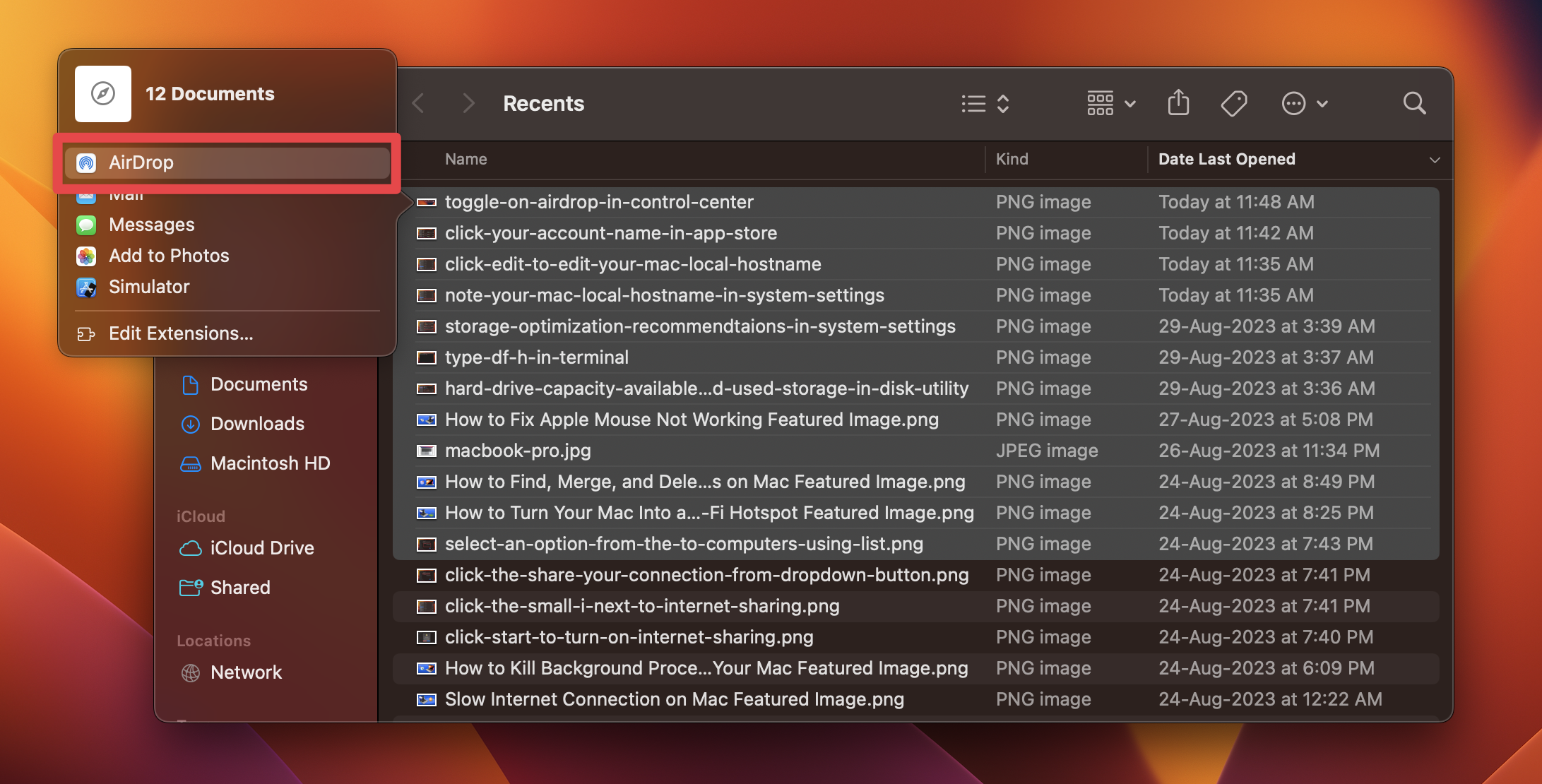Select the Downloads folder in the sidebar
Viewport: 1542px width, 784px height.
pos(257,424)
